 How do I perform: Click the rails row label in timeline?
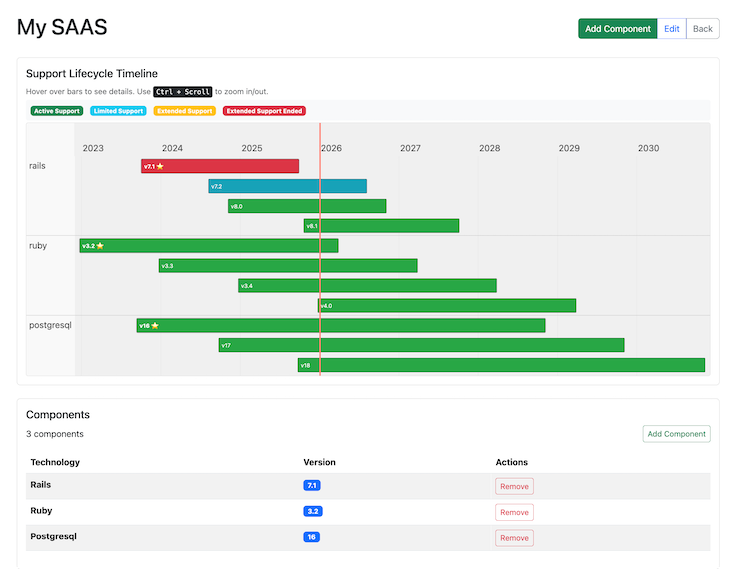click(37, 166)
